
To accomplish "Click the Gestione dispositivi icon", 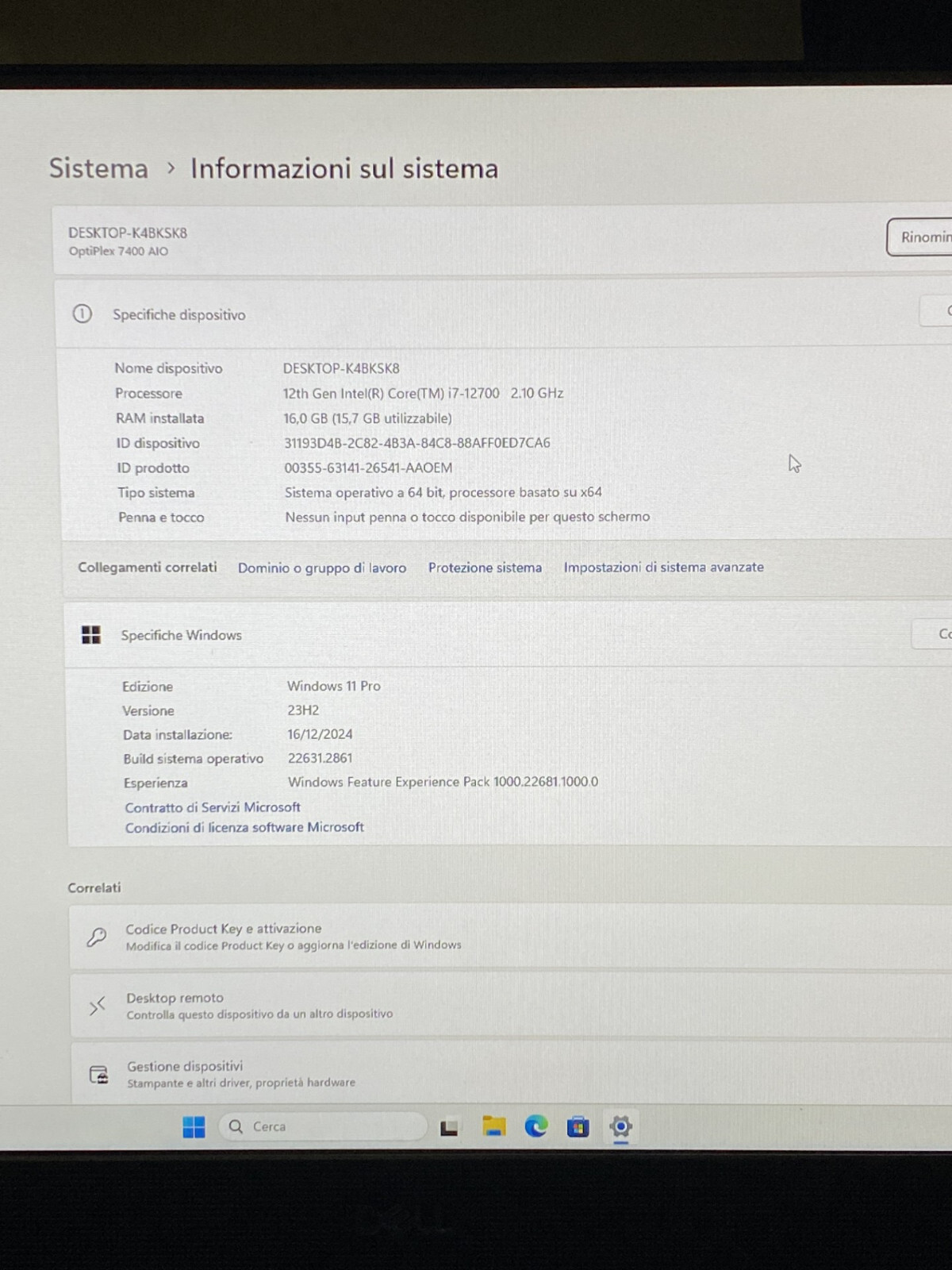I will (x=99, y=1075).
